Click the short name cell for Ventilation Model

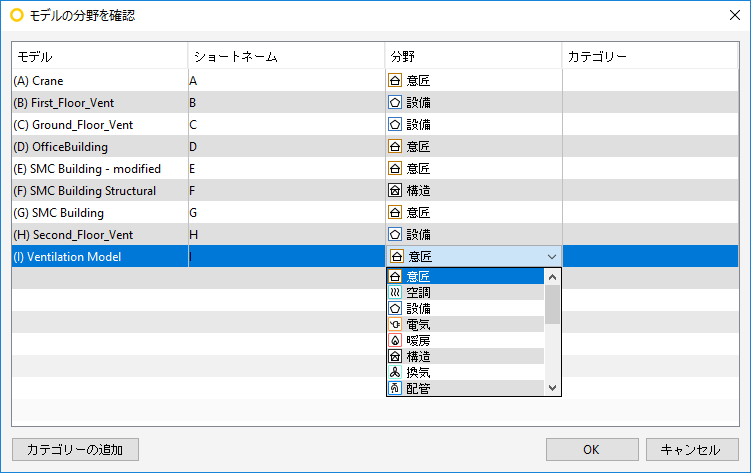point(286,257)
